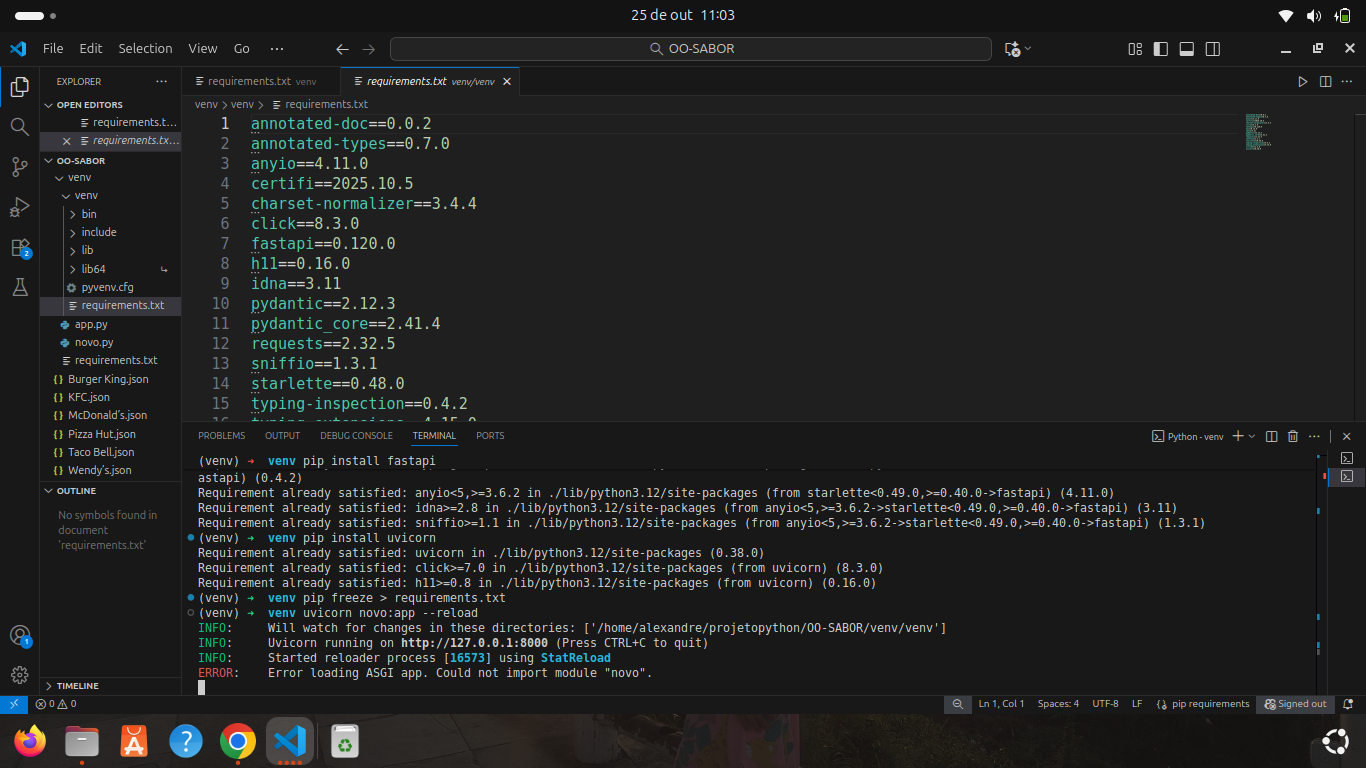Viewport: 1366px width, 768px height.
Task: Expand the Timeline section
Action: (77, 686)
